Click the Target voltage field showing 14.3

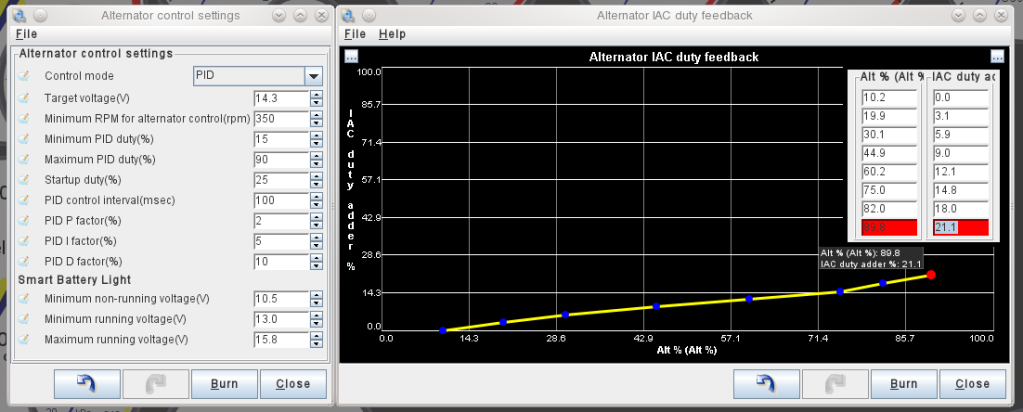[x=281, y=99]
